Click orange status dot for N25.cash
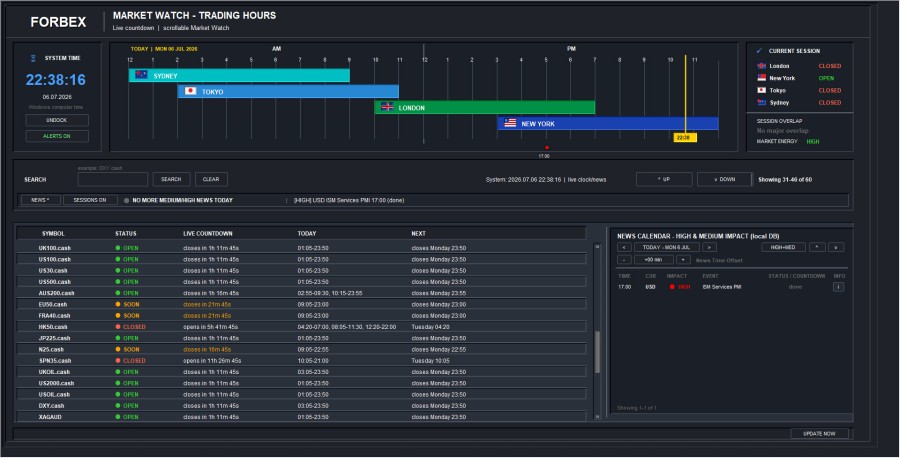900x458 pixels. point(118,350)
